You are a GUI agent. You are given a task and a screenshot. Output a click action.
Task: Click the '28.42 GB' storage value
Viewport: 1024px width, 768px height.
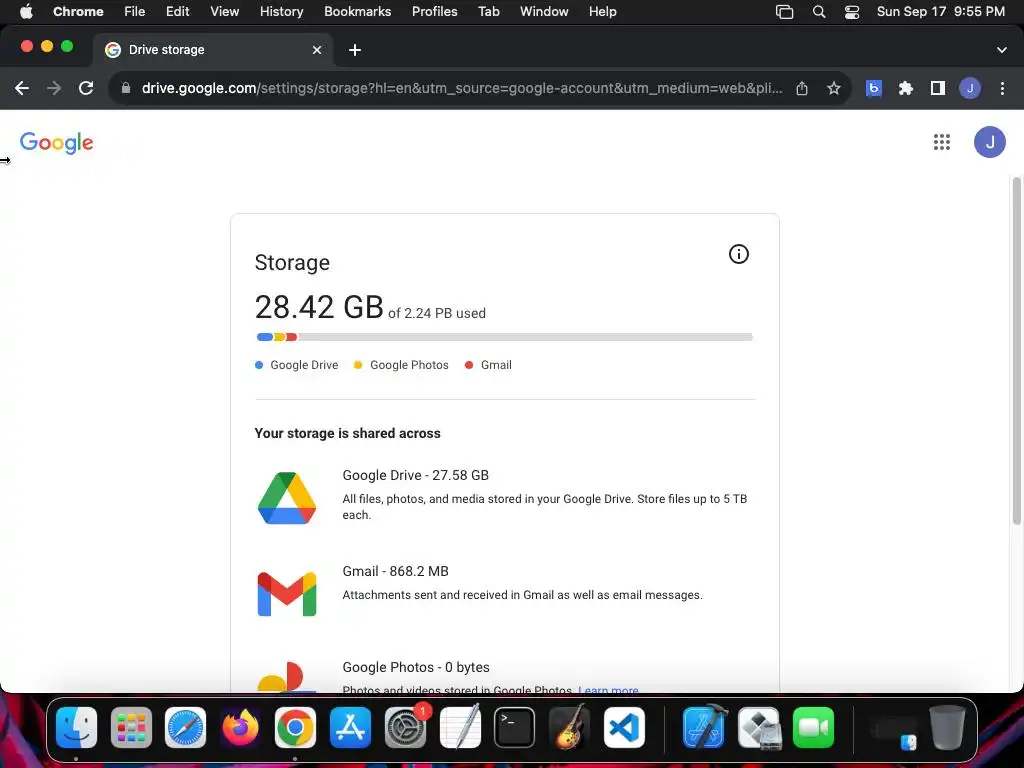tap(319, 307)
